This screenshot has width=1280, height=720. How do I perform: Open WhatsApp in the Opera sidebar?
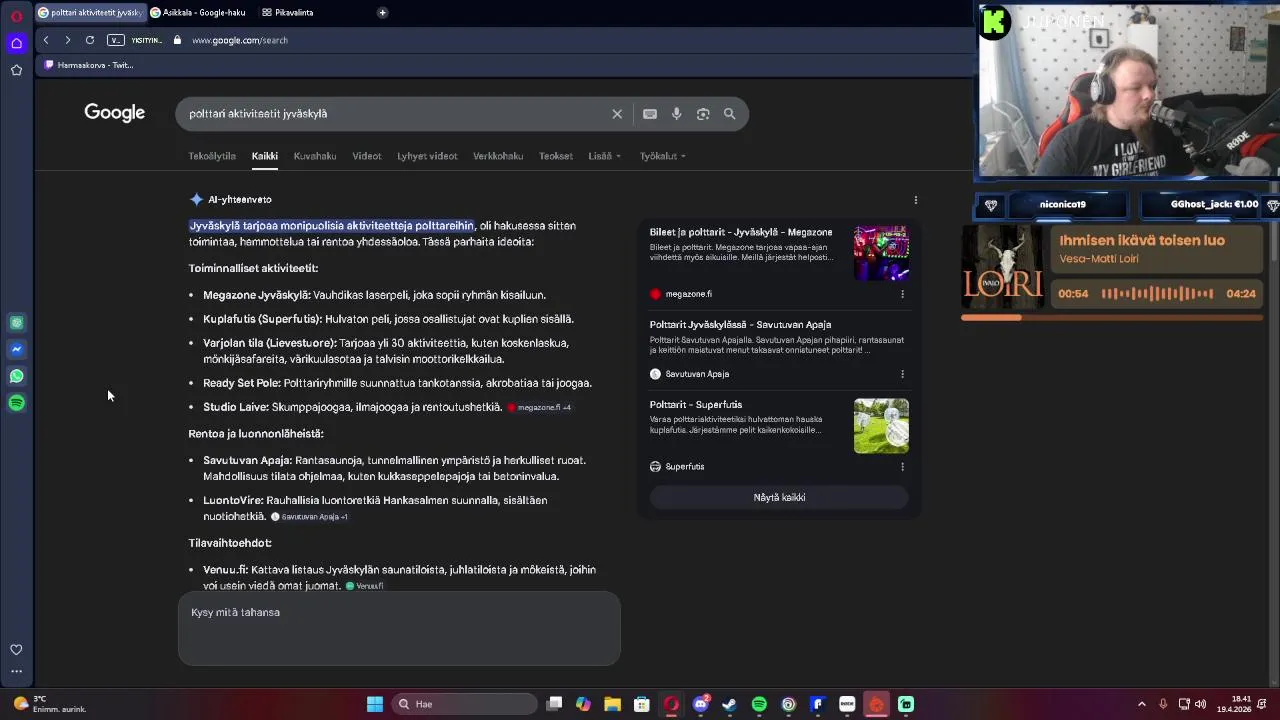tap(16, 376)
